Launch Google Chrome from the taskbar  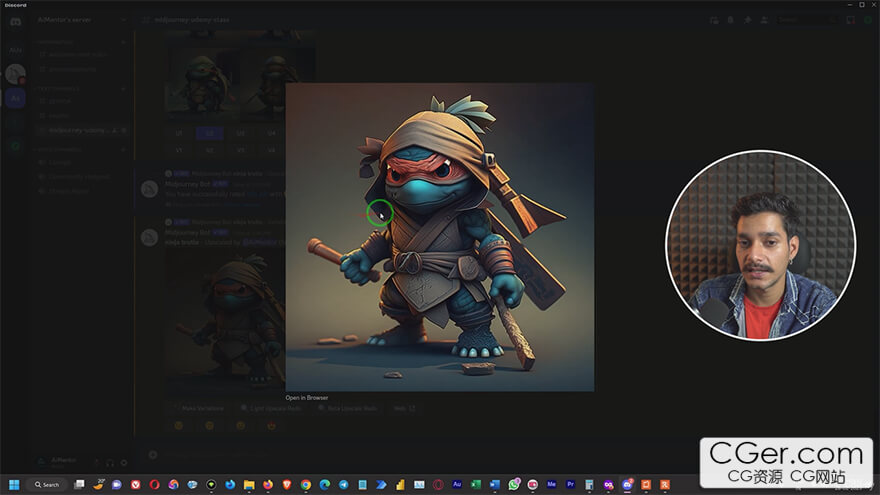[306, 484]
